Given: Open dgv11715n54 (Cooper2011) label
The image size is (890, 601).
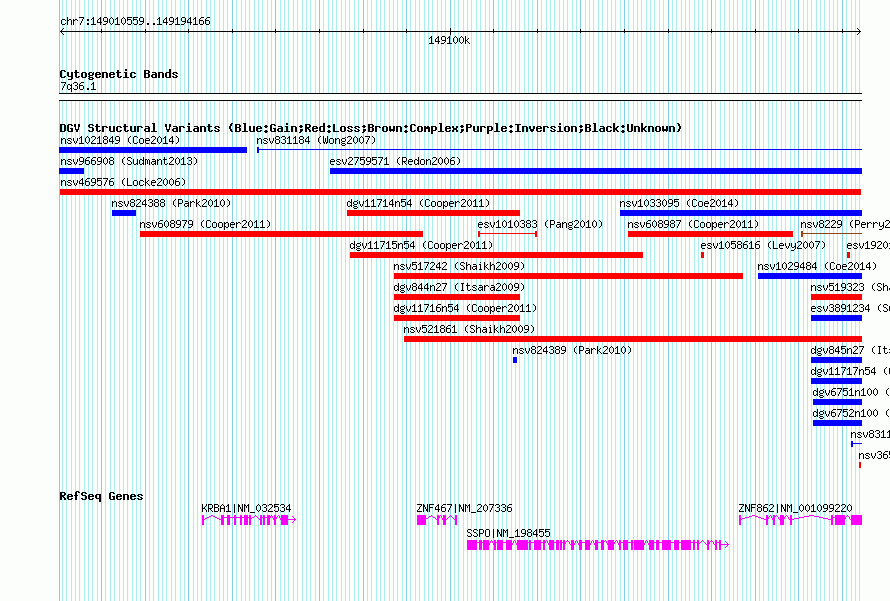Looking at the screenshot, I should coord(421,245).
